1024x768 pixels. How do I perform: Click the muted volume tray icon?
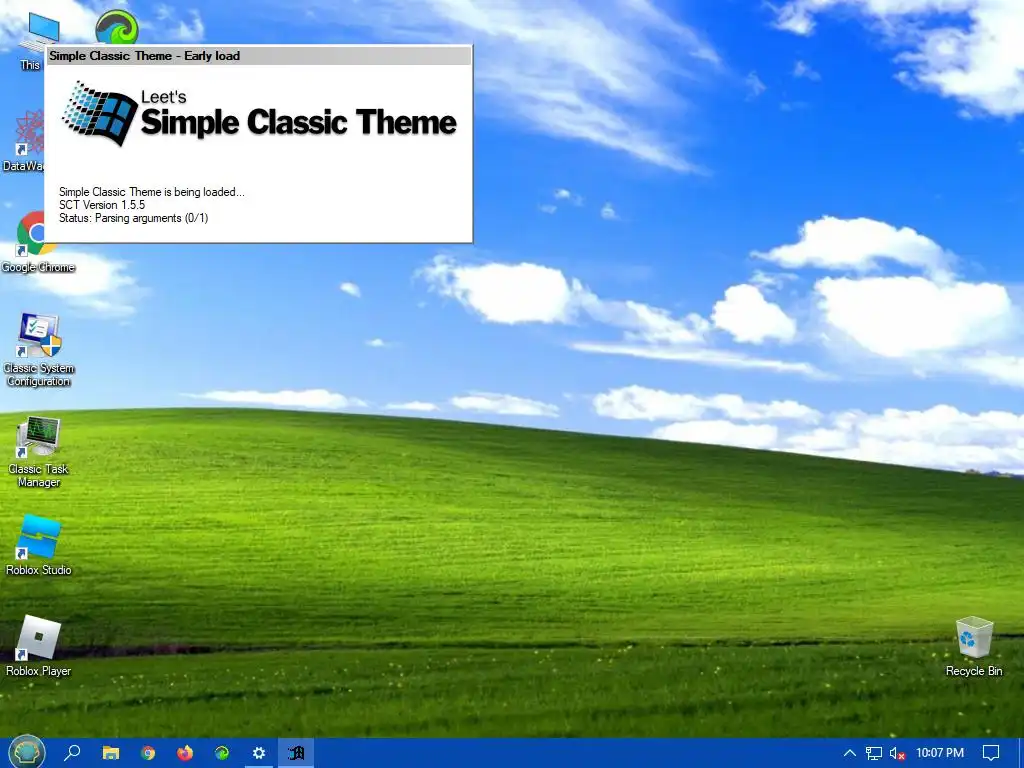pyautogui.click(x=898, y=753)
